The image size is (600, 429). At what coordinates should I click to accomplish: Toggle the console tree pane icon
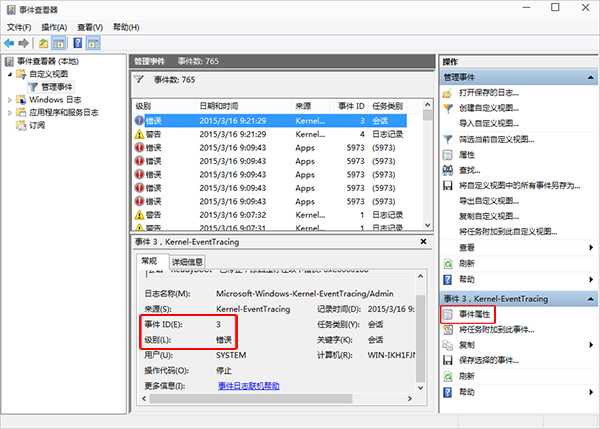pos(59,43)
